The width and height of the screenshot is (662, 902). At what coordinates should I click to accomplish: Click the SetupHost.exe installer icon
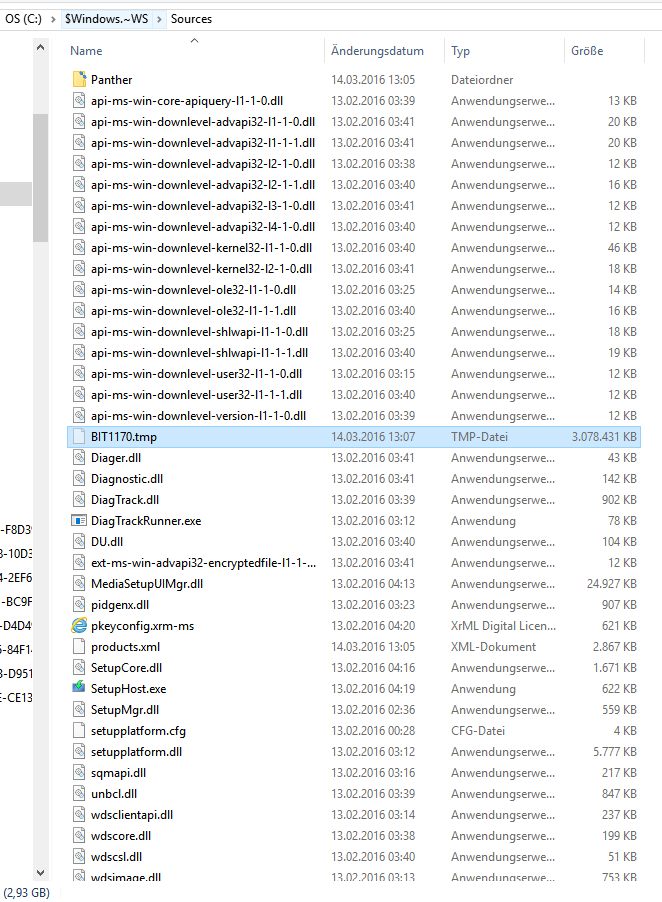click(x=79, y=689)
